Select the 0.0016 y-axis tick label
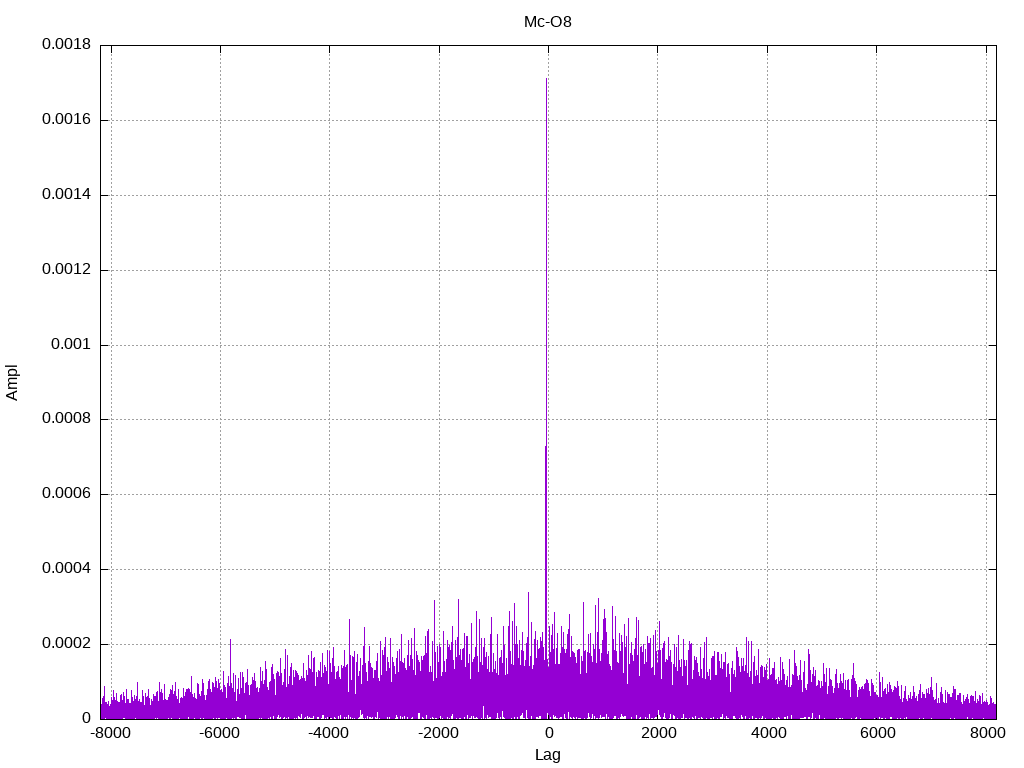 [x=66, y=120]
